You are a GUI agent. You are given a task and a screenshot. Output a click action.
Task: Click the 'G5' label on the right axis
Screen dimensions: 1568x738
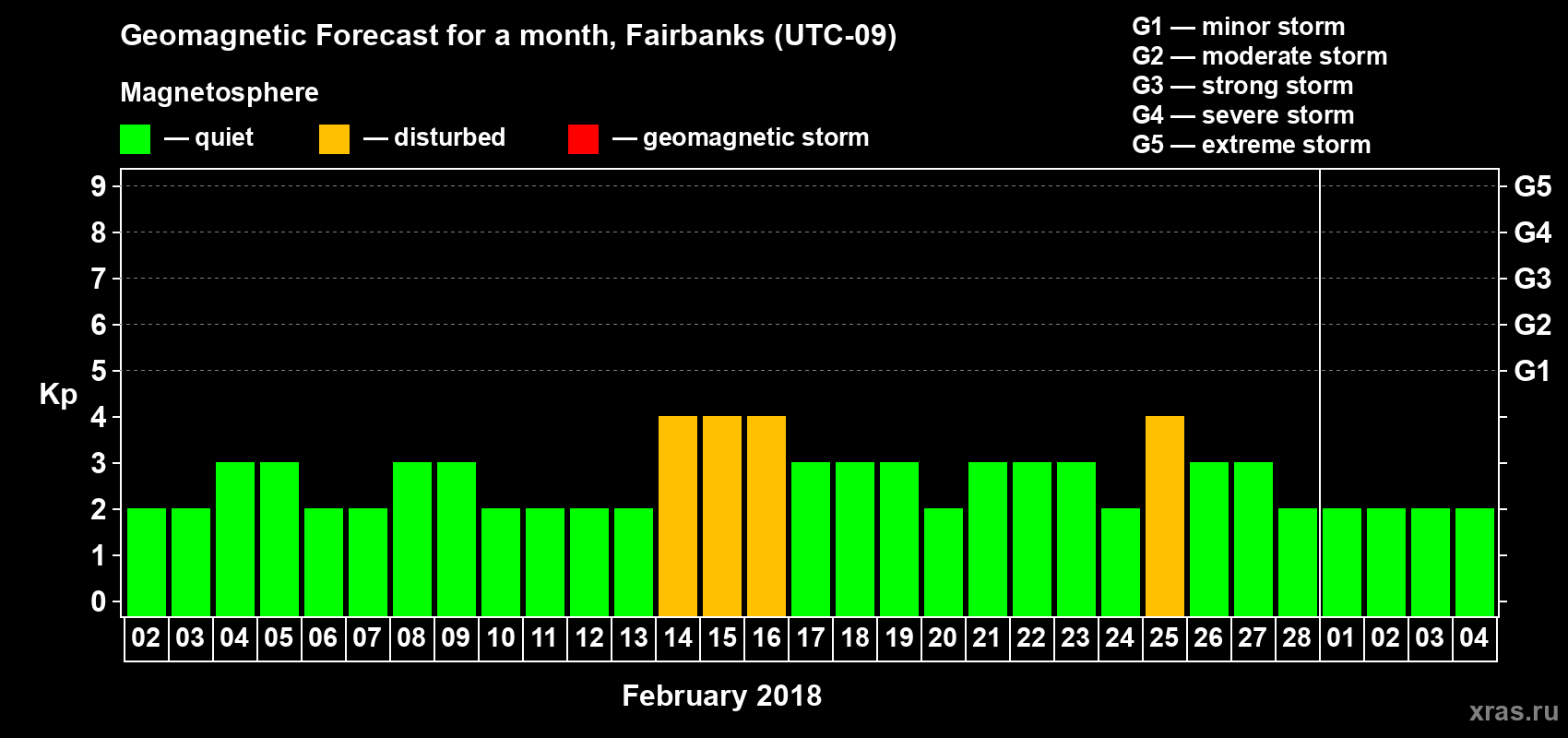pyautogui.click(x=1533, y=186)
